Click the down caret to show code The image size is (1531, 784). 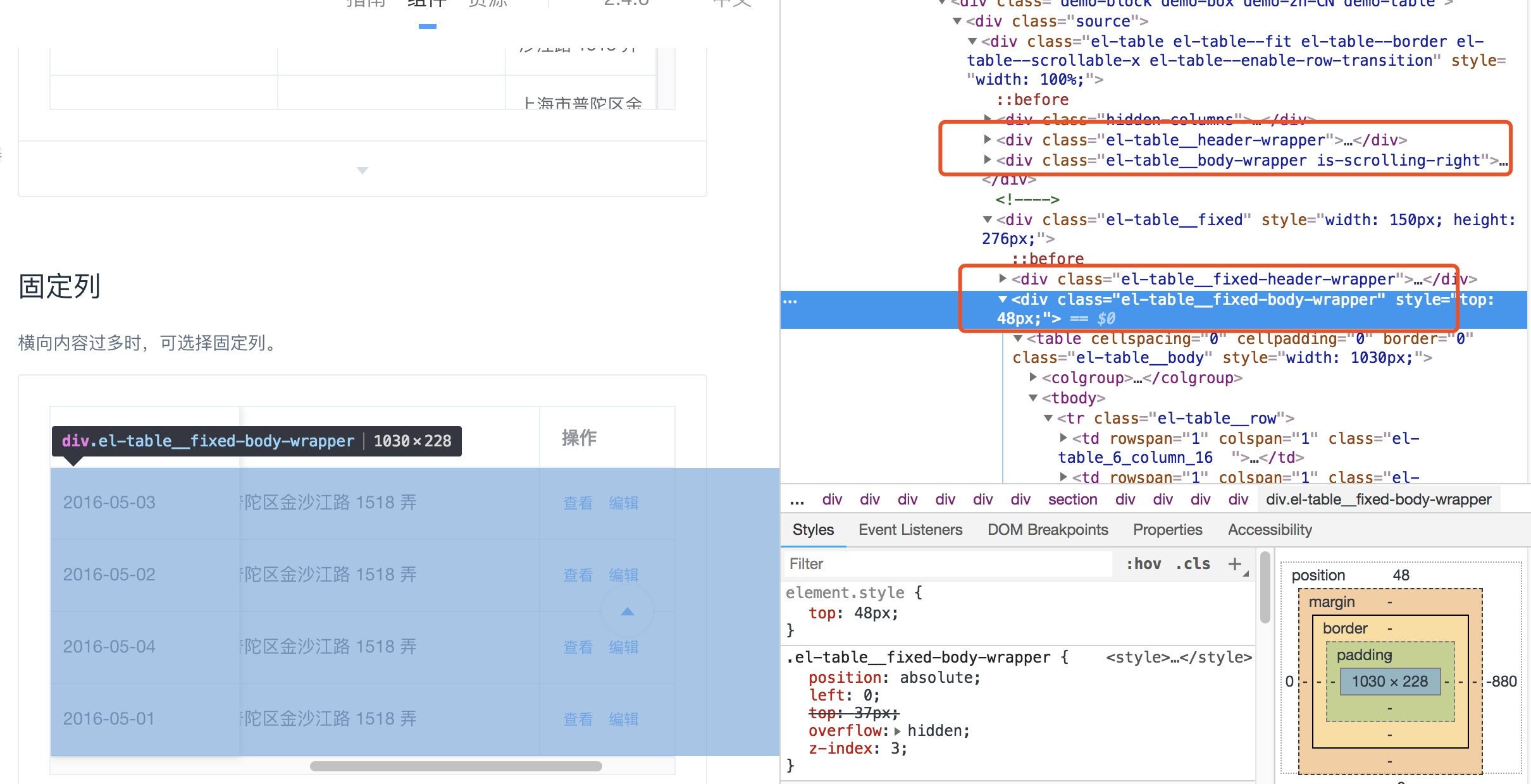tap(363, 170)
